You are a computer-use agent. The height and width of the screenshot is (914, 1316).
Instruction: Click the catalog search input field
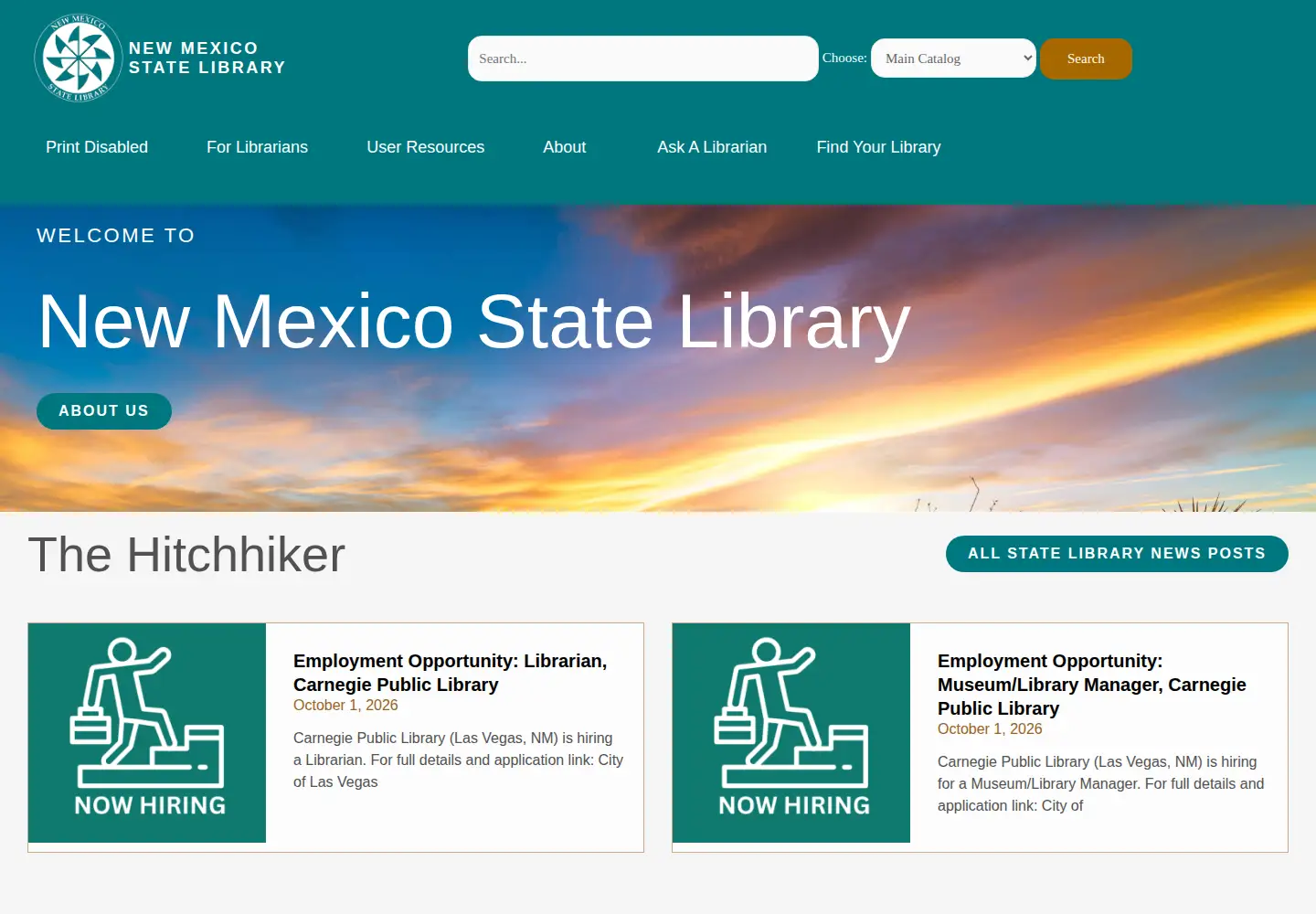(x=642, y=58)
